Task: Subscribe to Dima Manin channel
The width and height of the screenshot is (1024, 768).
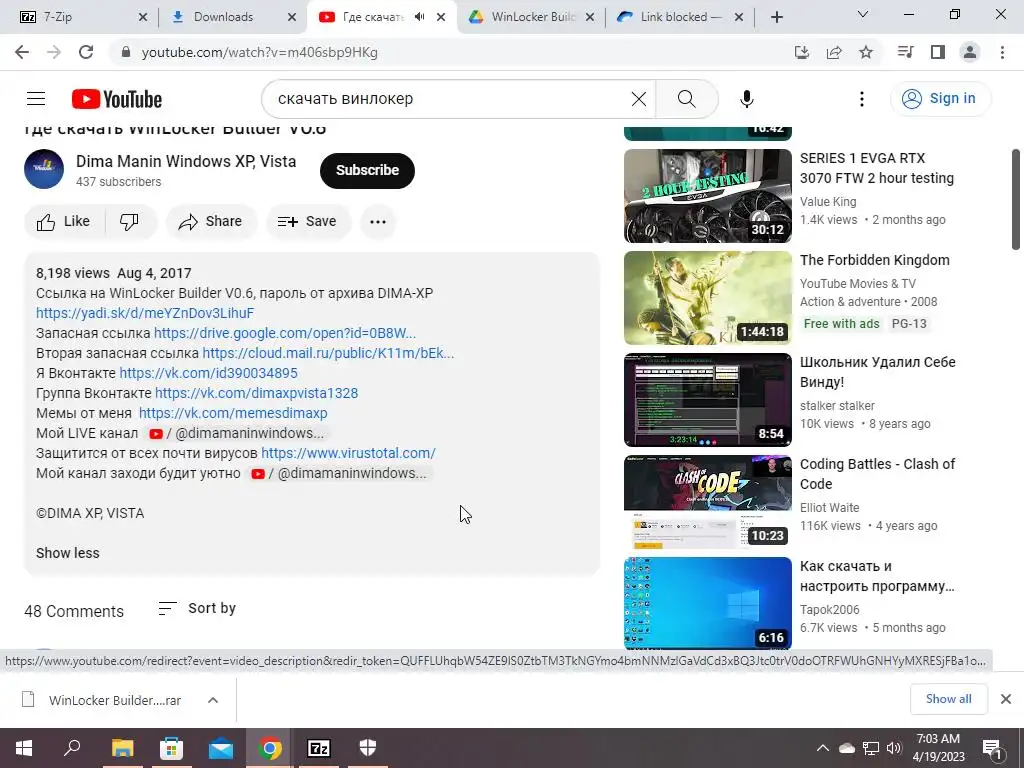Action: click(x=367, y=170)
